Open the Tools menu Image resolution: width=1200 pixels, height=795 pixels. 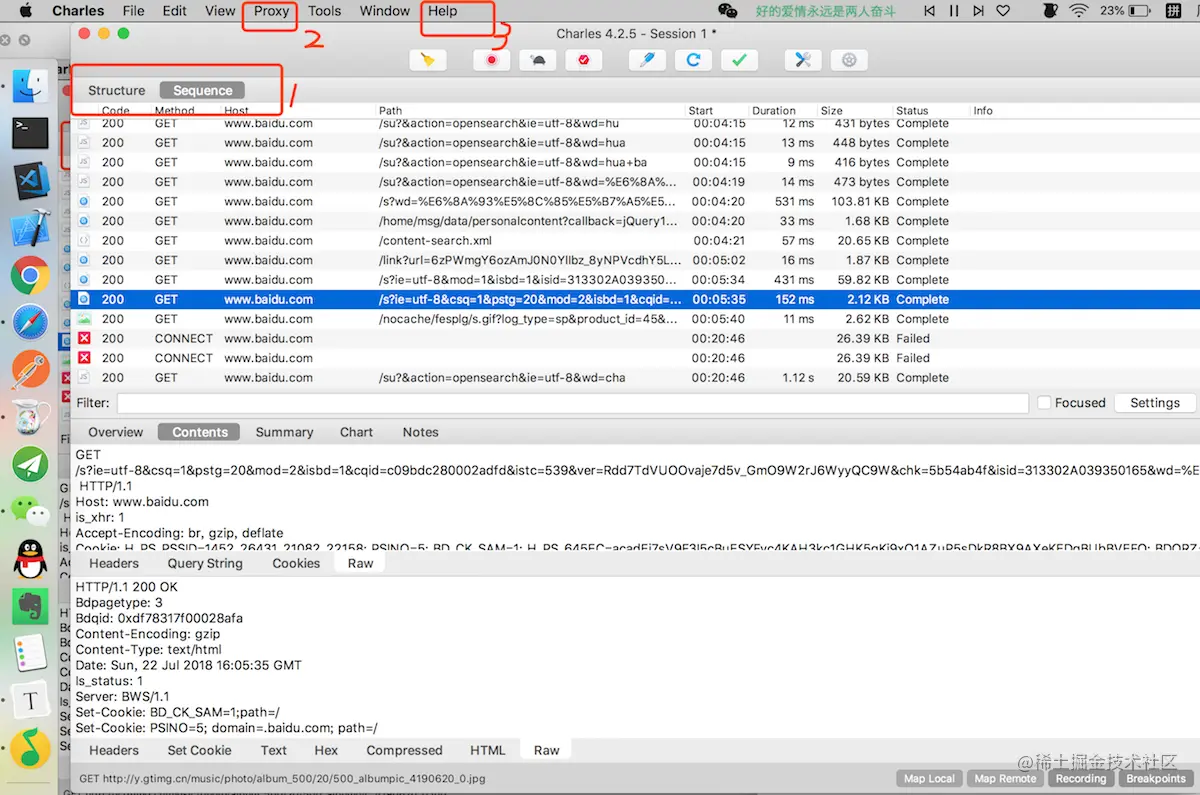click(324, 11)
